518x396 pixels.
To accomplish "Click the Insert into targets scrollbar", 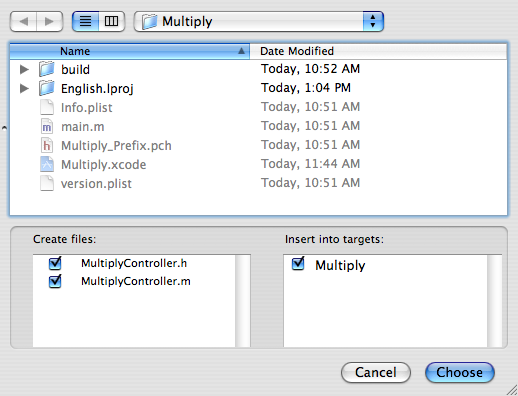I will coord(494,301).
